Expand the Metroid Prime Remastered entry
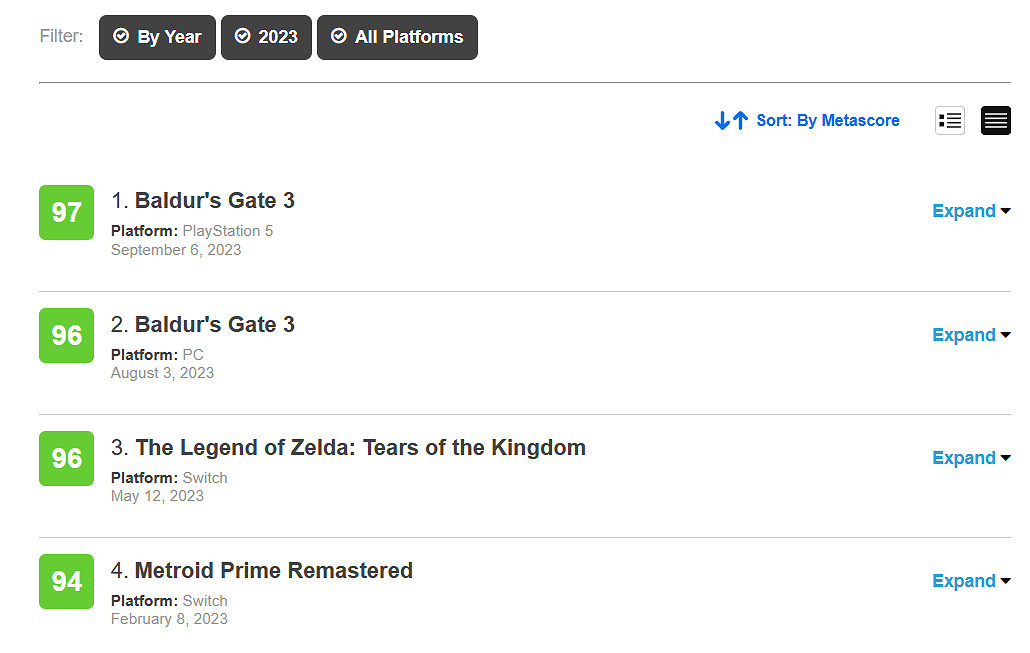 [x=970, y=581]
